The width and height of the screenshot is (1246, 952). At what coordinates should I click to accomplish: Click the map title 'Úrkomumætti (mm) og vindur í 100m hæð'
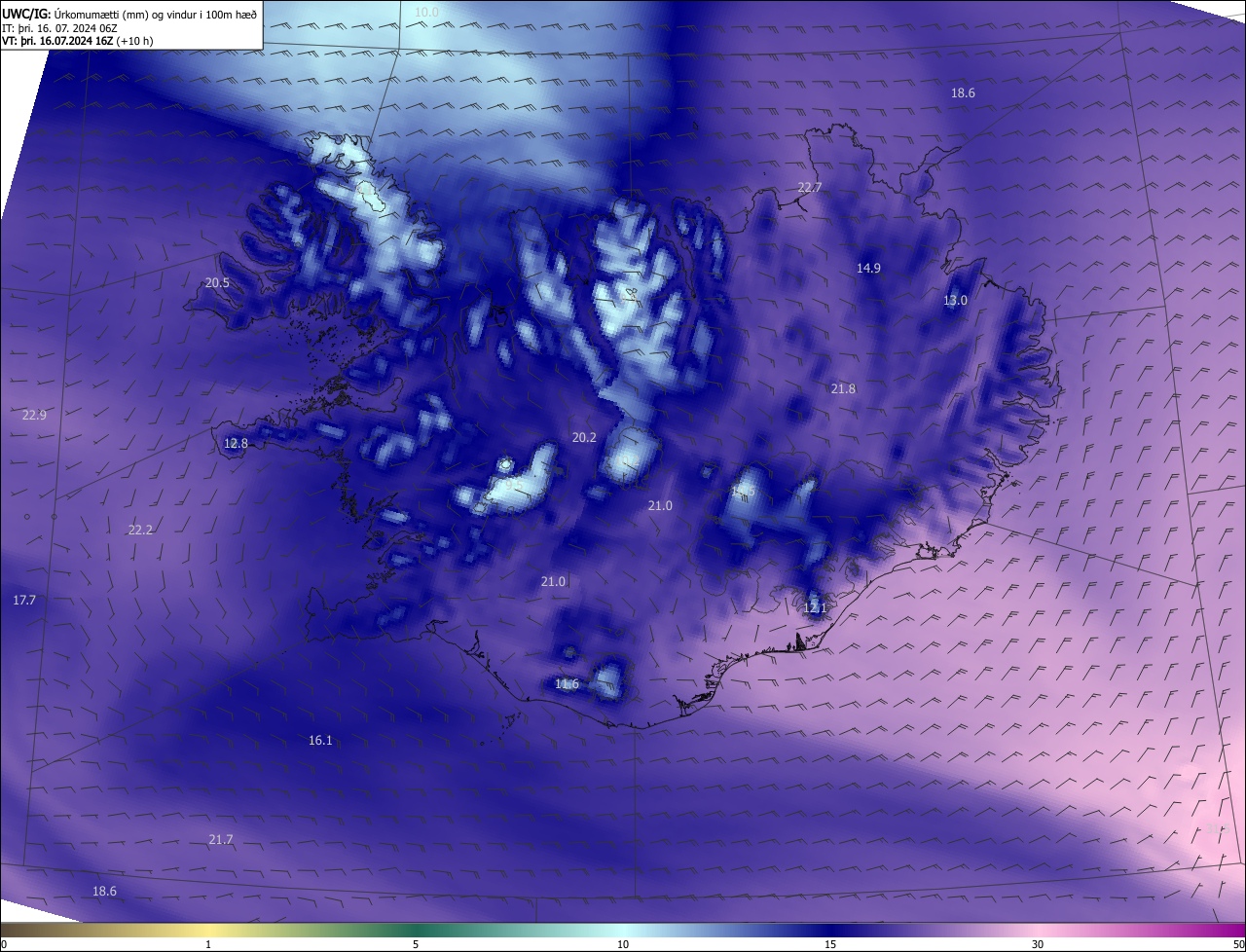pos(156,13)
